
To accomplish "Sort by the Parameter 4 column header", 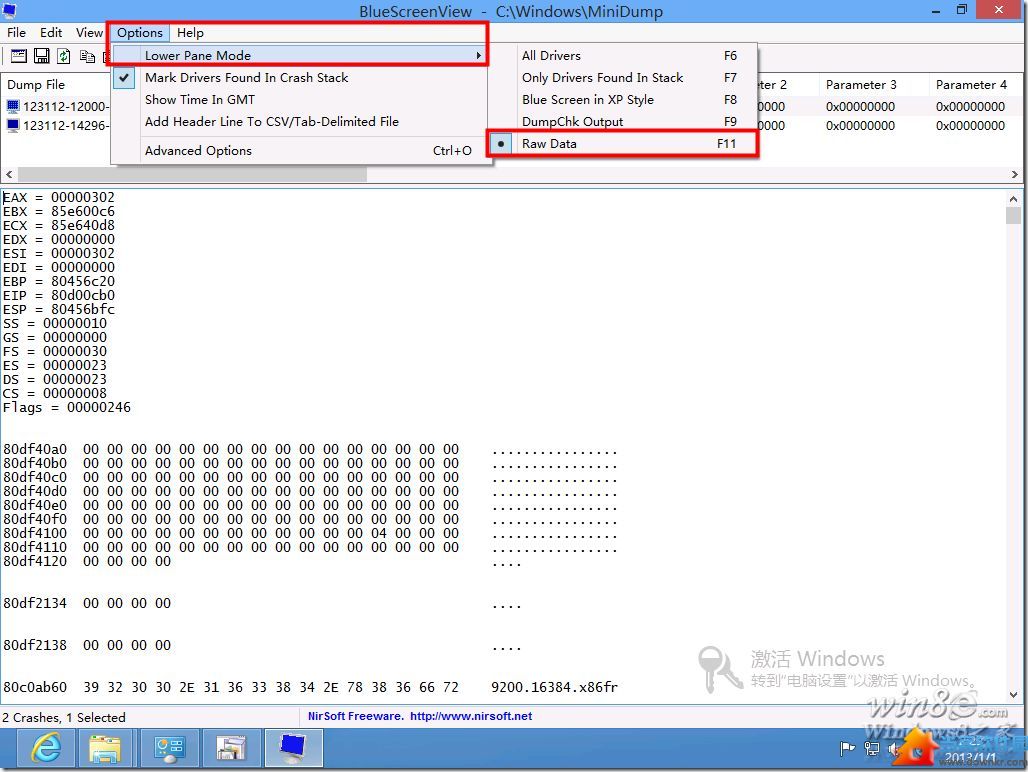I will tap(976, 85).
